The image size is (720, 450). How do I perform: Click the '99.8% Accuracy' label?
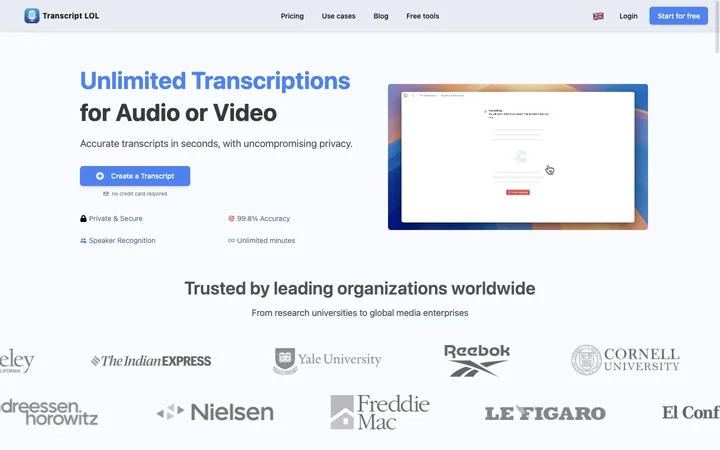point(263,219)
